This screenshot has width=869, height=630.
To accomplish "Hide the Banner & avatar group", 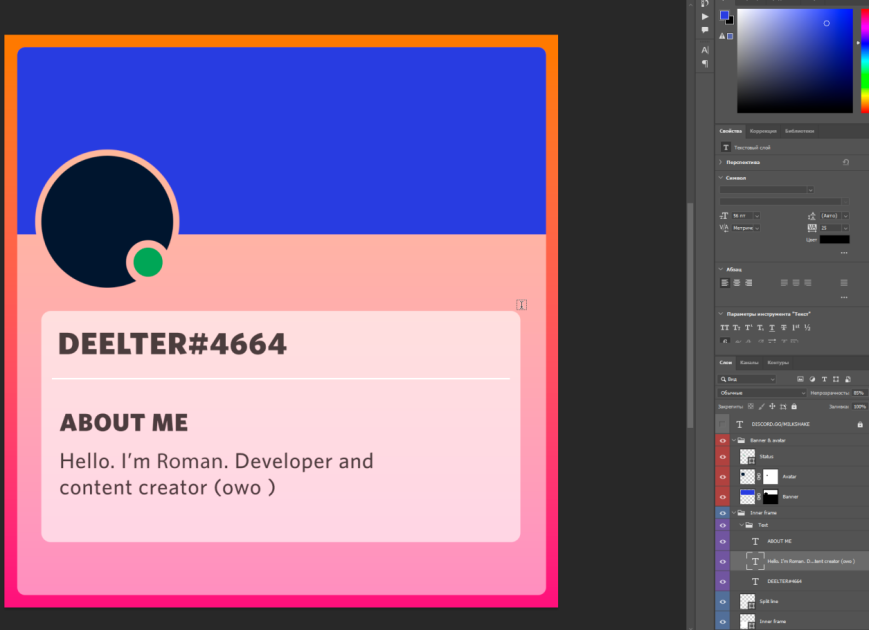I will 722,441.
